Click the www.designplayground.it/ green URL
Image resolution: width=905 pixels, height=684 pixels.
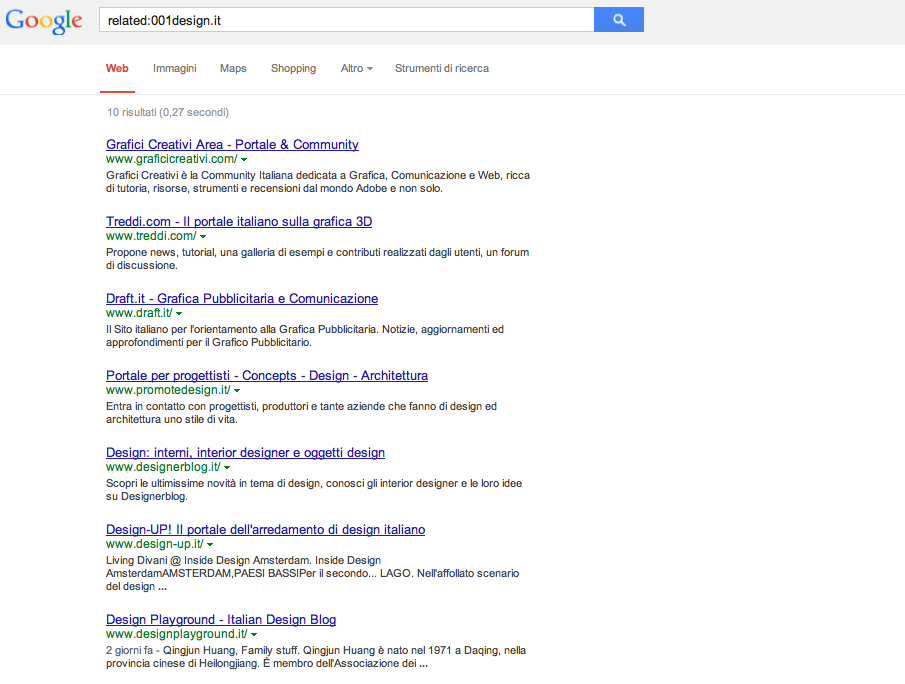pos(177,634)
